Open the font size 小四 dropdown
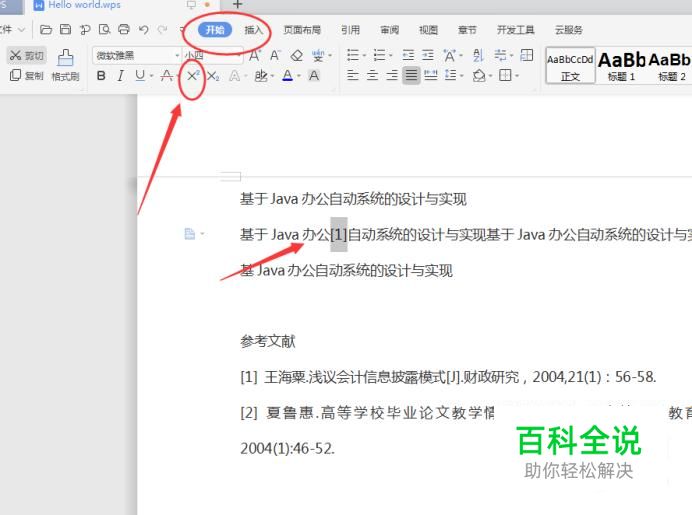The image size is (692, 515). click(239, 56)
